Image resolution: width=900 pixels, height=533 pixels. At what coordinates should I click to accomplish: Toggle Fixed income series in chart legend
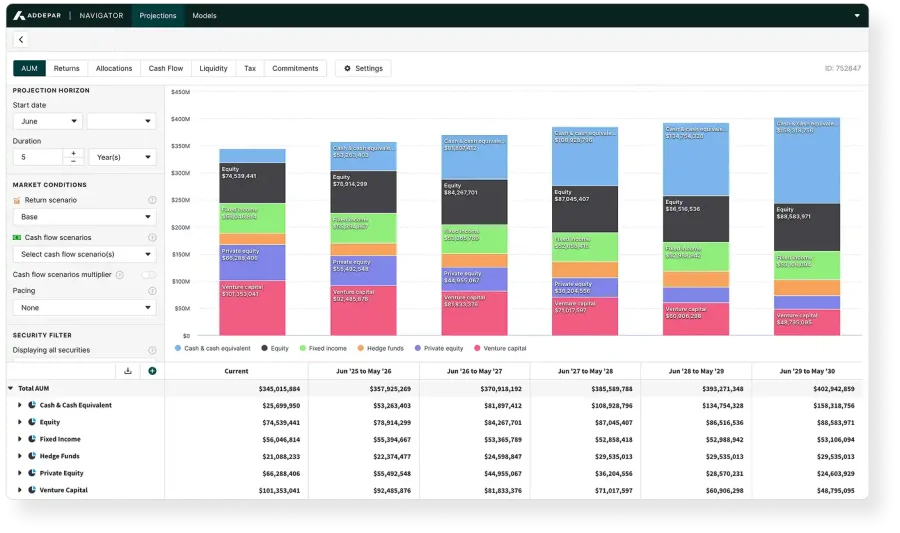[325, 348]
